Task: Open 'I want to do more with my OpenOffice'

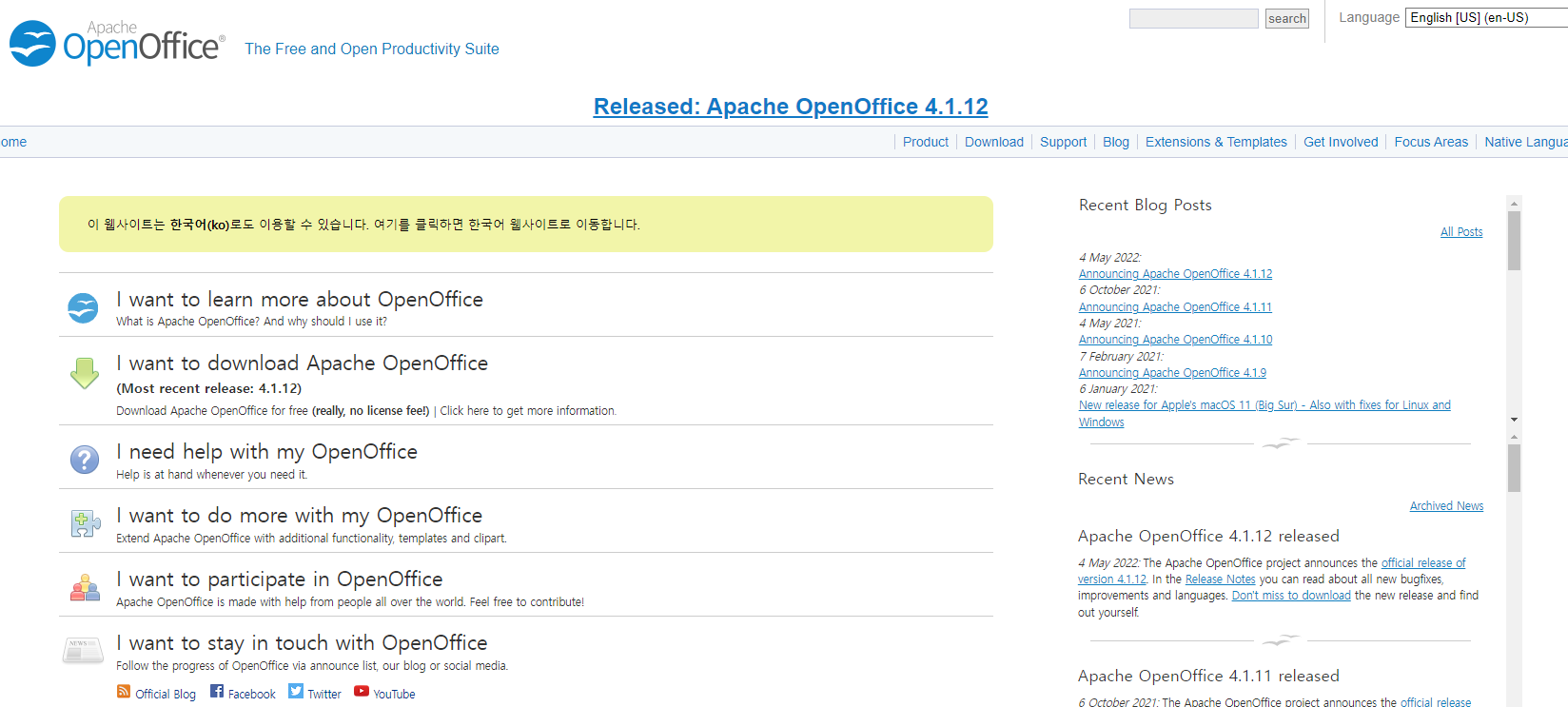Action: [x=299, y=516]
